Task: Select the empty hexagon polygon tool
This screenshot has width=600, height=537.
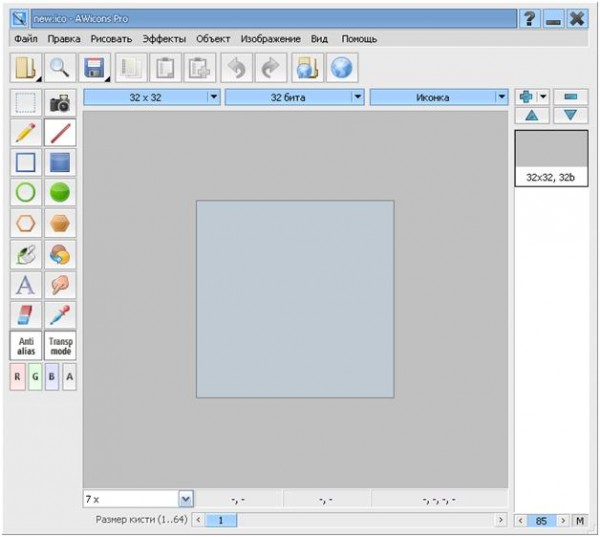Action: click(26, 223)
